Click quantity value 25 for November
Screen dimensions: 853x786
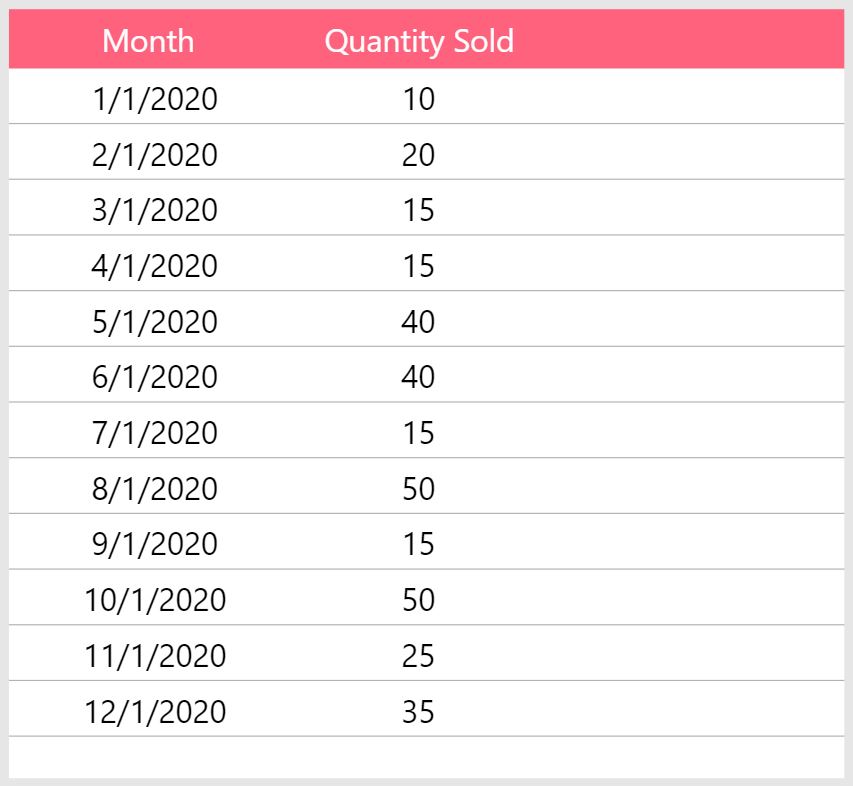[418, 655]
